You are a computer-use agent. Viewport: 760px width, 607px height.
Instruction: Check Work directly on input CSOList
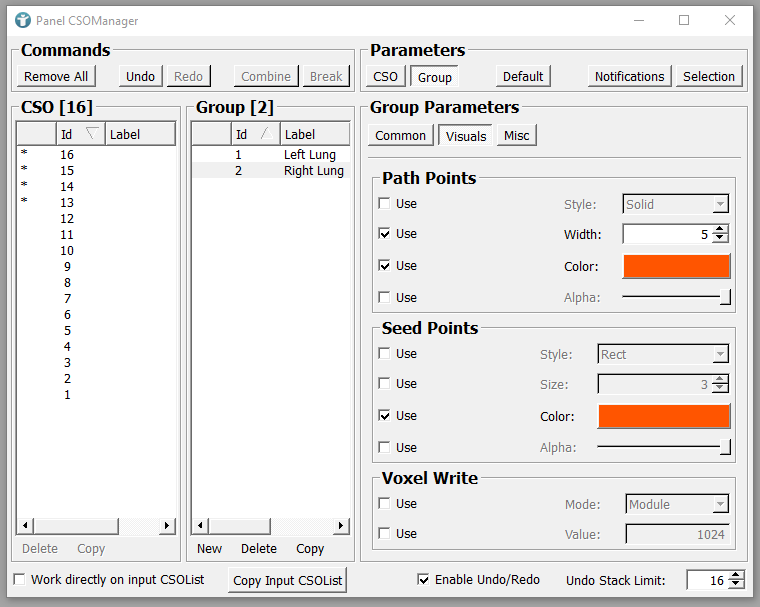[x=19, y=580]
